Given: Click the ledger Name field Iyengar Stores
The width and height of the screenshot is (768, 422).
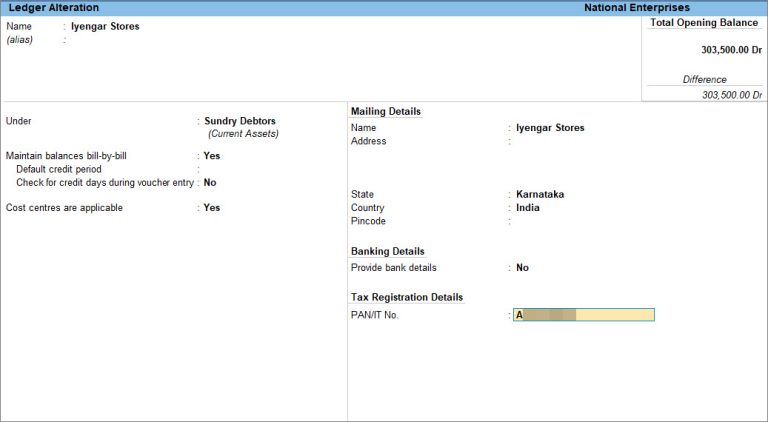Looking at the screenshot, I should point(105,27).
